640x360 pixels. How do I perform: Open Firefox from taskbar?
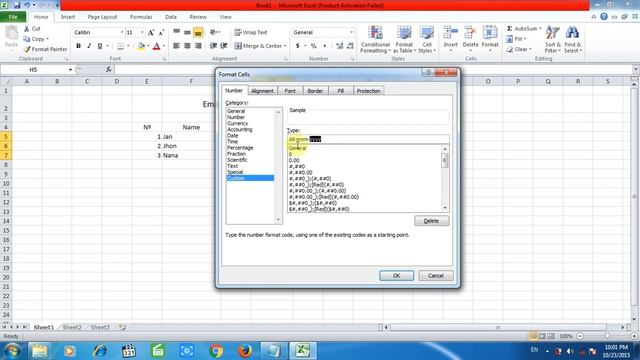[x=245, y=351]
